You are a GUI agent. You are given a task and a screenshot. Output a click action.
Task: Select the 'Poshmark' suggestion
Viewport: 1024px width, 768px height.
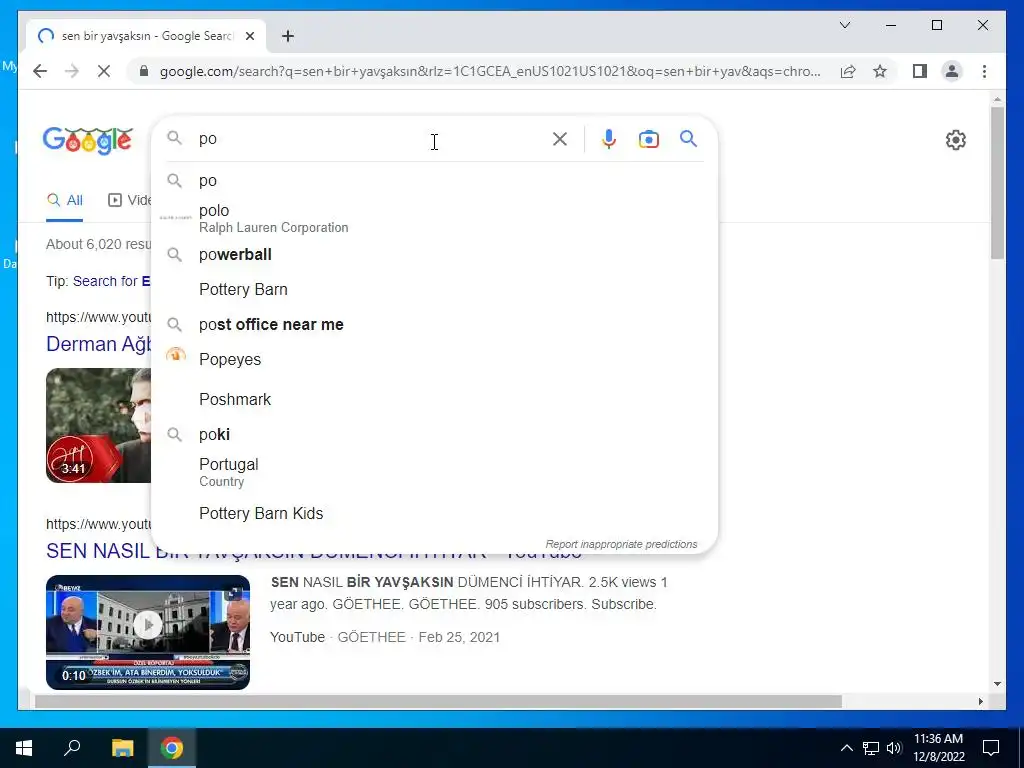point(434,399)
